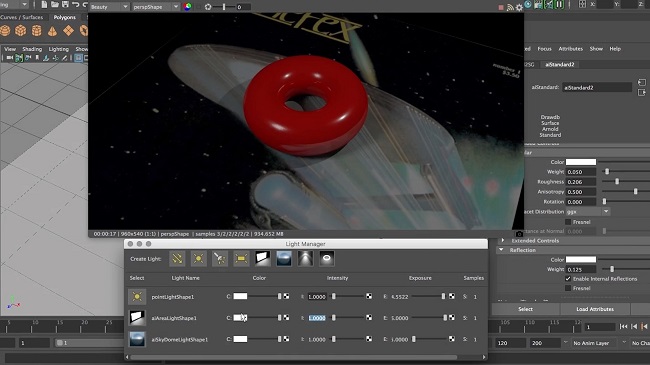Toggle Enable Internal Reflections checkbox
650x365 pixels.
point(568,279)
